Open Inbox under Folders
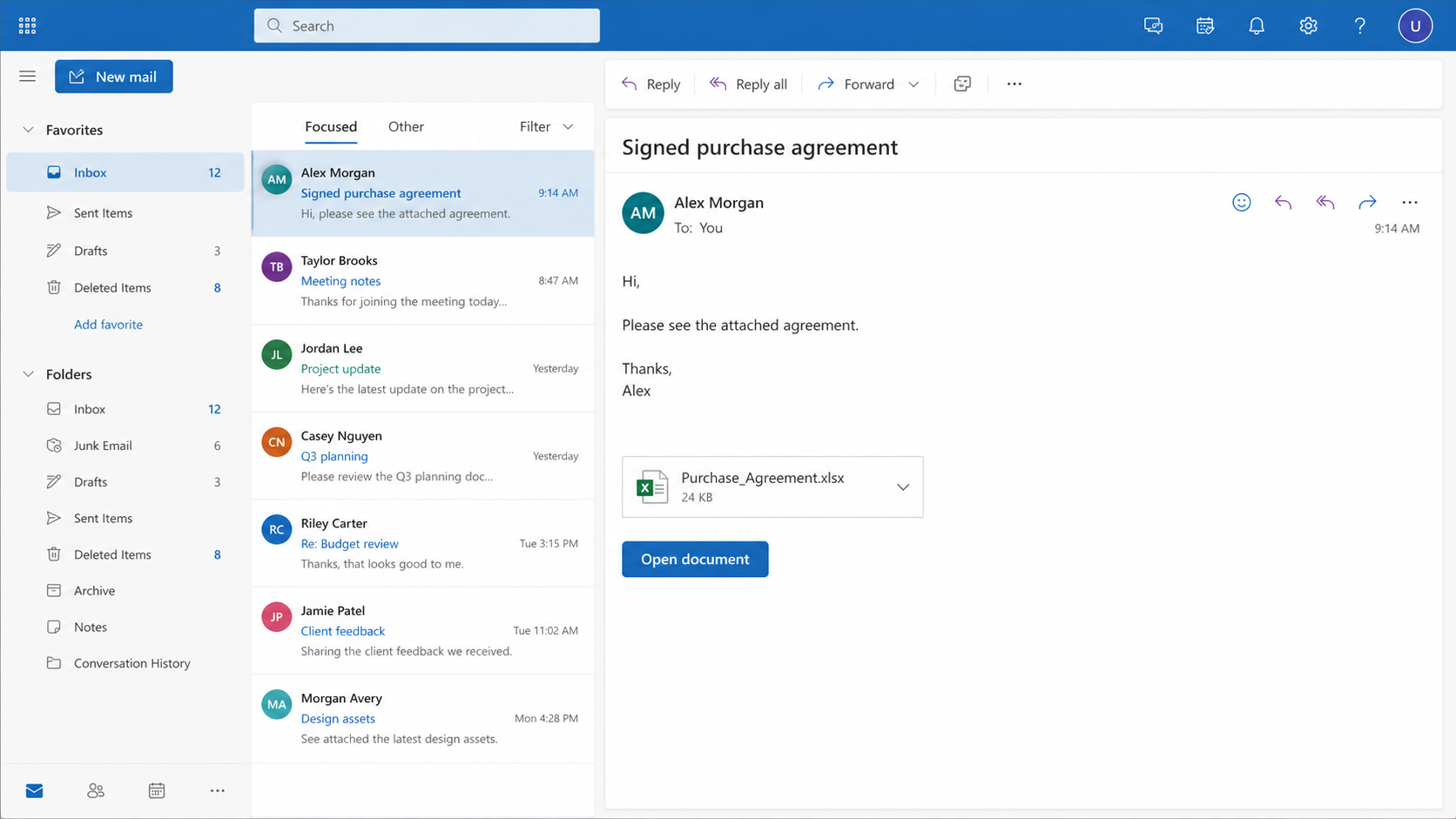Image resolution: width=1456 pixels, height=819 pixels. (x=125, y=409)
